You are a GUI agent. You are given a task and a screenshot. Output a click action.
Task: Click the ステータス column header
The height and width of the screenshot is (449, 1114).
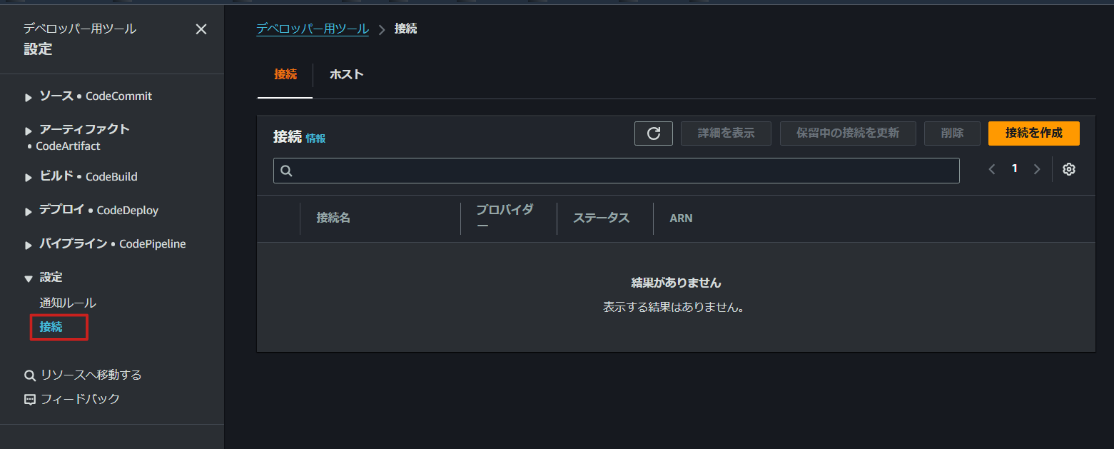point(601,218)
